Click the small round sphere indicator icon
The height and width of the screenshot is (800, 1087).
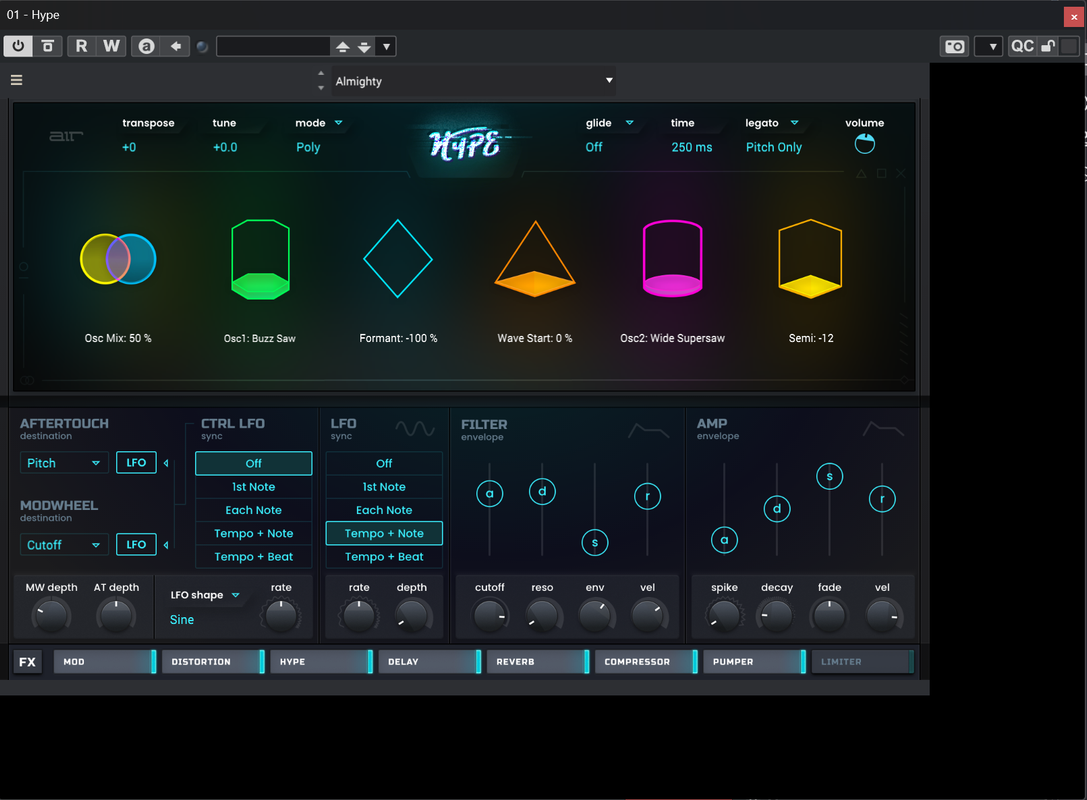[x=202, y=47]
